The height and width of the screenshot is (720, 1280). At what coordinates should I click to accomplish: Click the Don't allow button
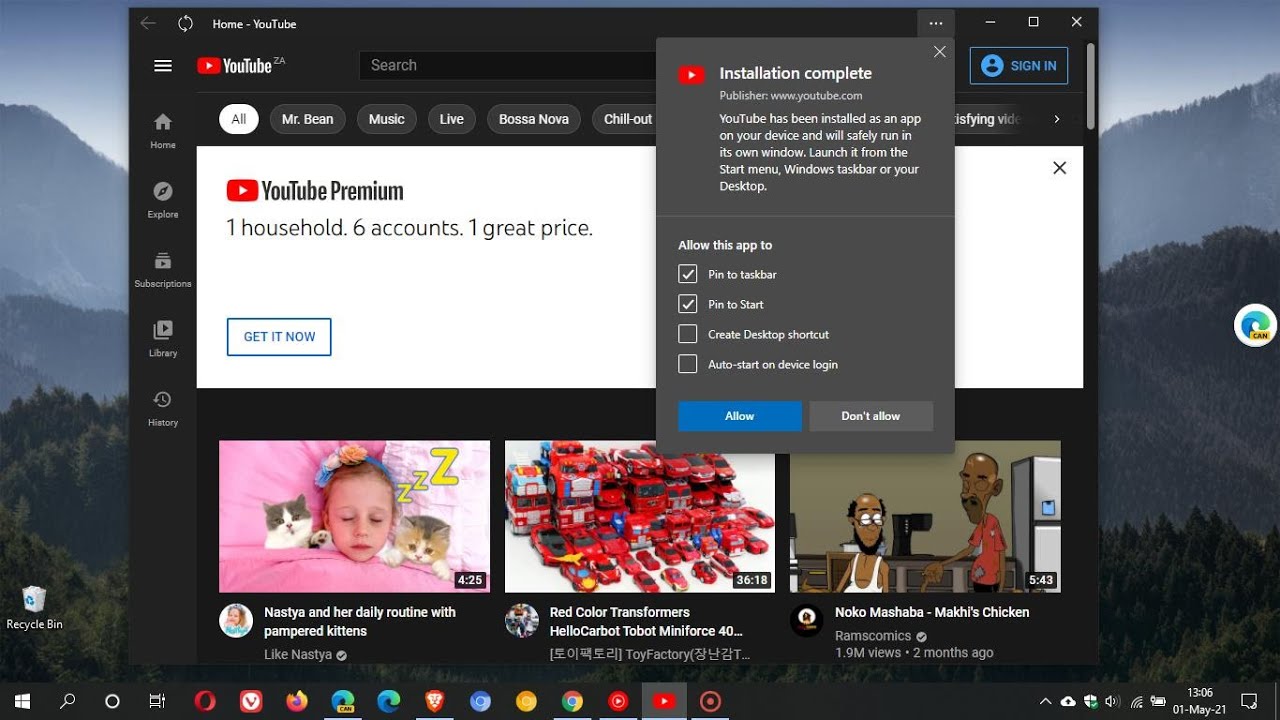871,416
